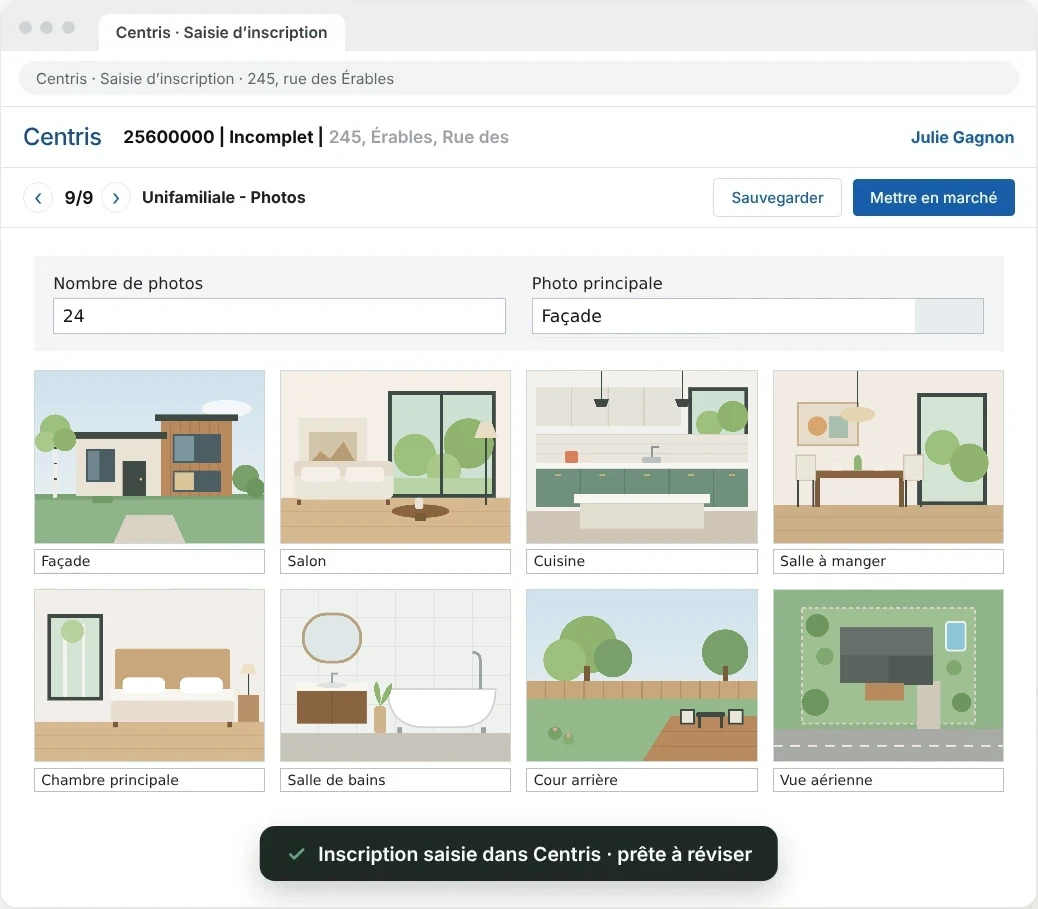Edit the Salle de bains caption field

[x=395, y=780]
